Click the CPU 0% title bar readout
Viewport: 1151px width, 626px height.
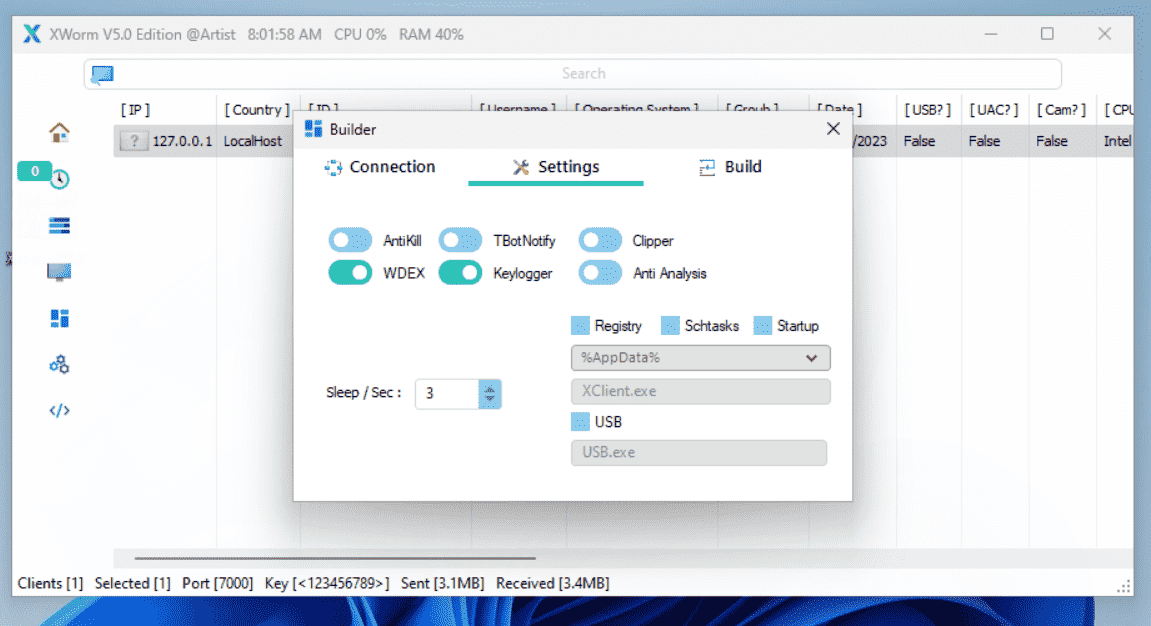(x=360, y=34)
